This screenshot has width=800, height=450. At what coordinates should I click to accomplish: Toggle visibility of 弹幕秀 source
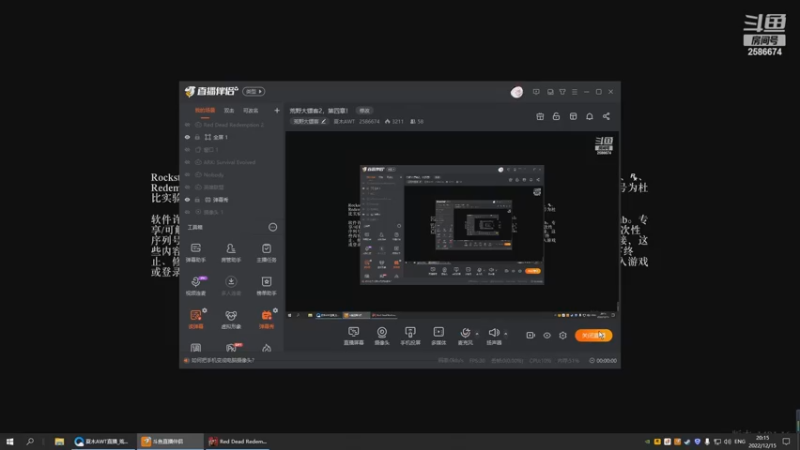187,199
